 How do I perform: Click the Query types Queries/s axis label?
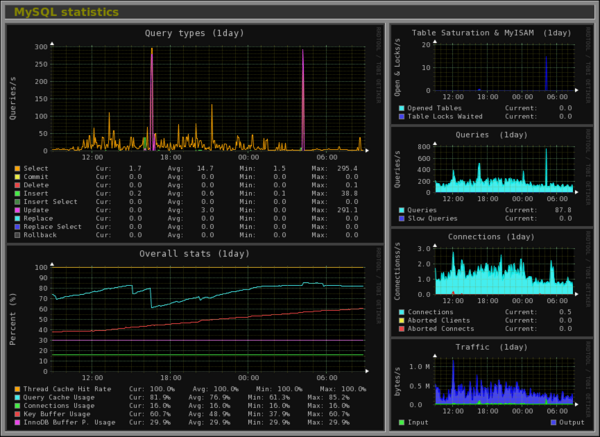click(13, 98)
